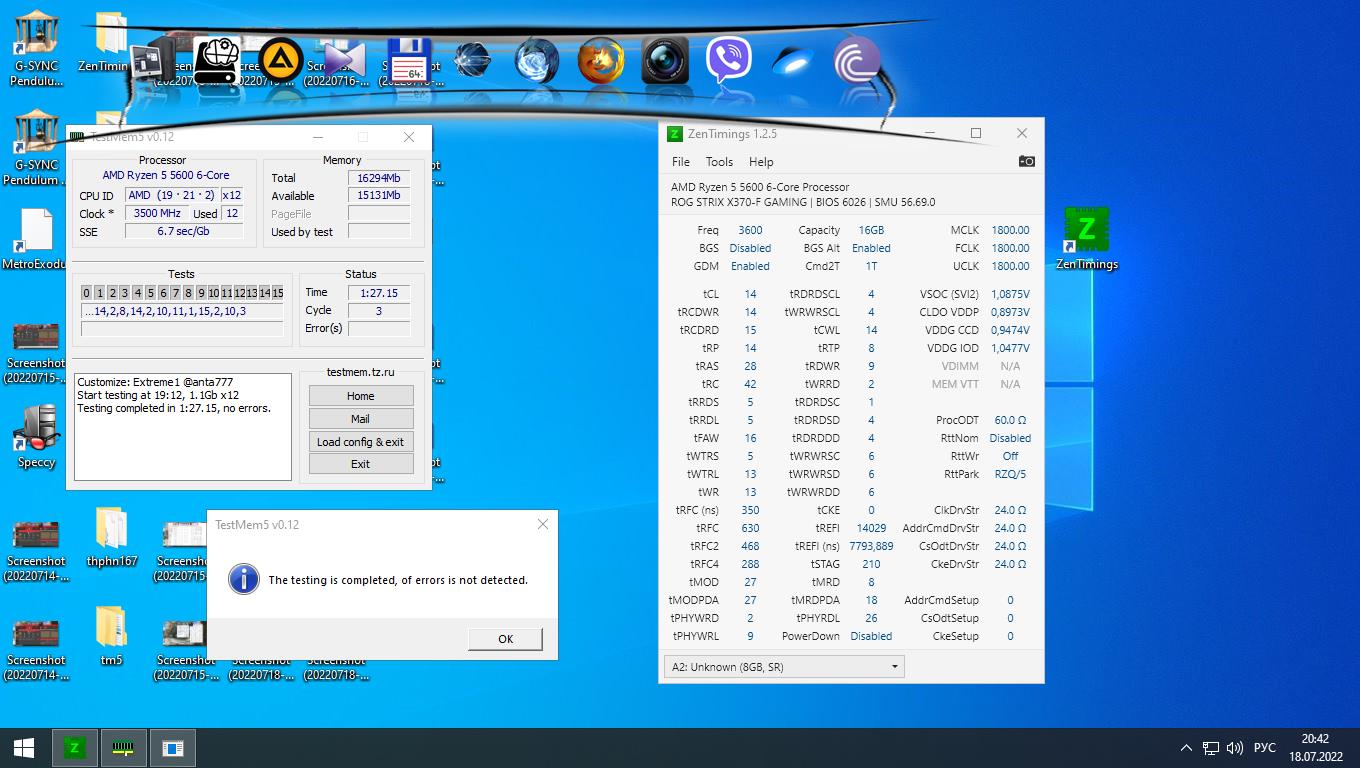Click the Status Time field in TestMem5
Image resolution: width=1360 pixels, height=768 pixels.
tap(379, 293)
